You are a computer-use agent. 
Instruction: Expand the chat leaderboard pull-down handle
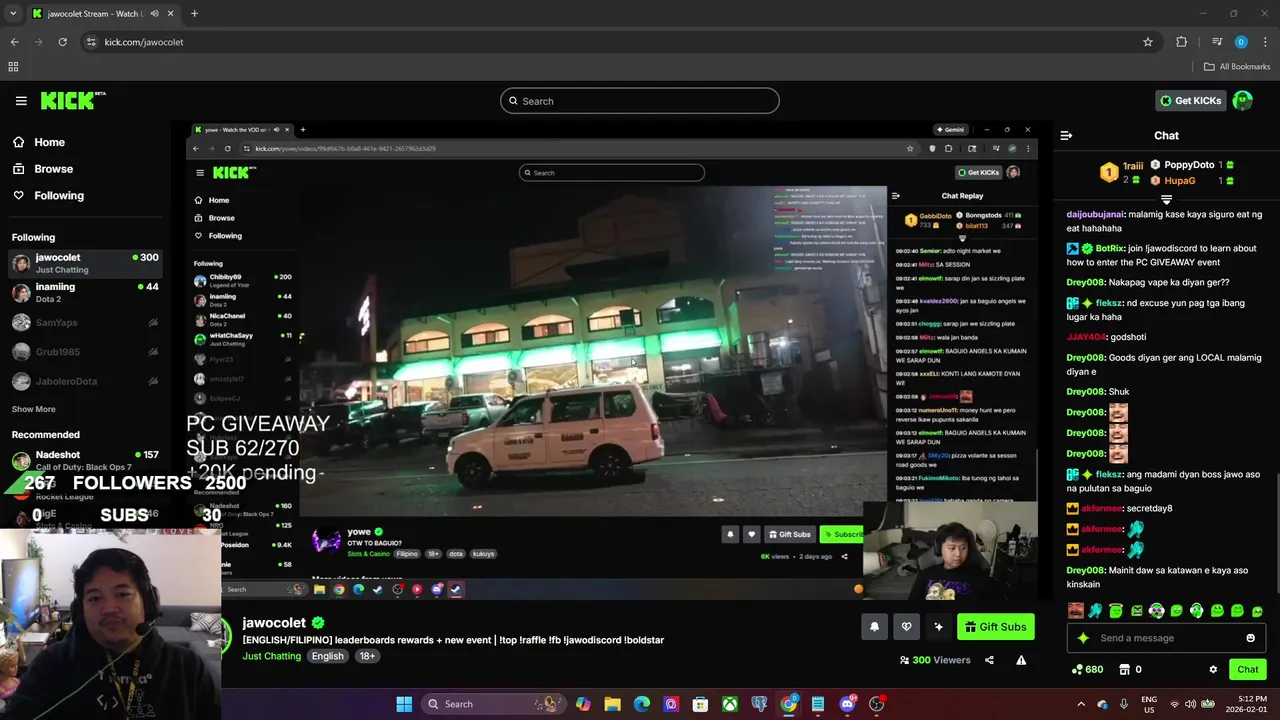tap(1166, 200)
